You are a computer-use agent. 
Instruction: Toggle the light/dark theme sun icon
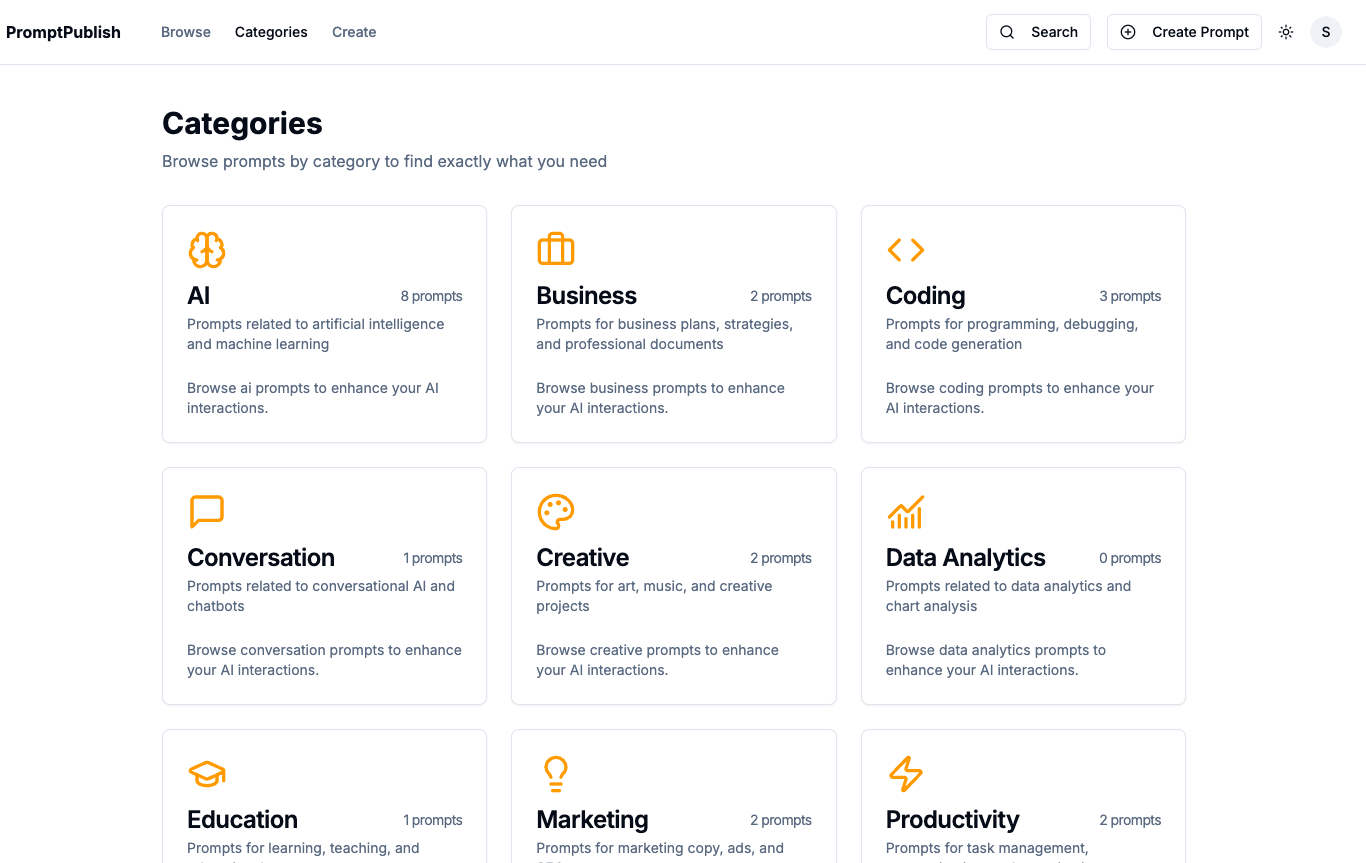[1286, 32]
